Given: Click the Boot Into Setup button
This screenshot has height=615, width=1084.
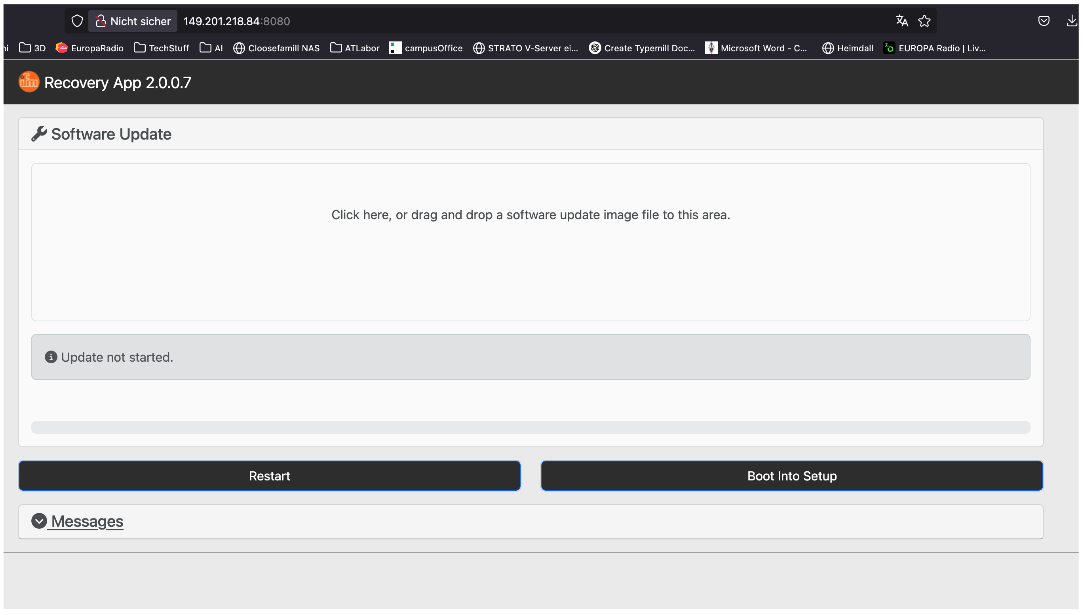Looking at the screenshot, I should pos(791,475).
